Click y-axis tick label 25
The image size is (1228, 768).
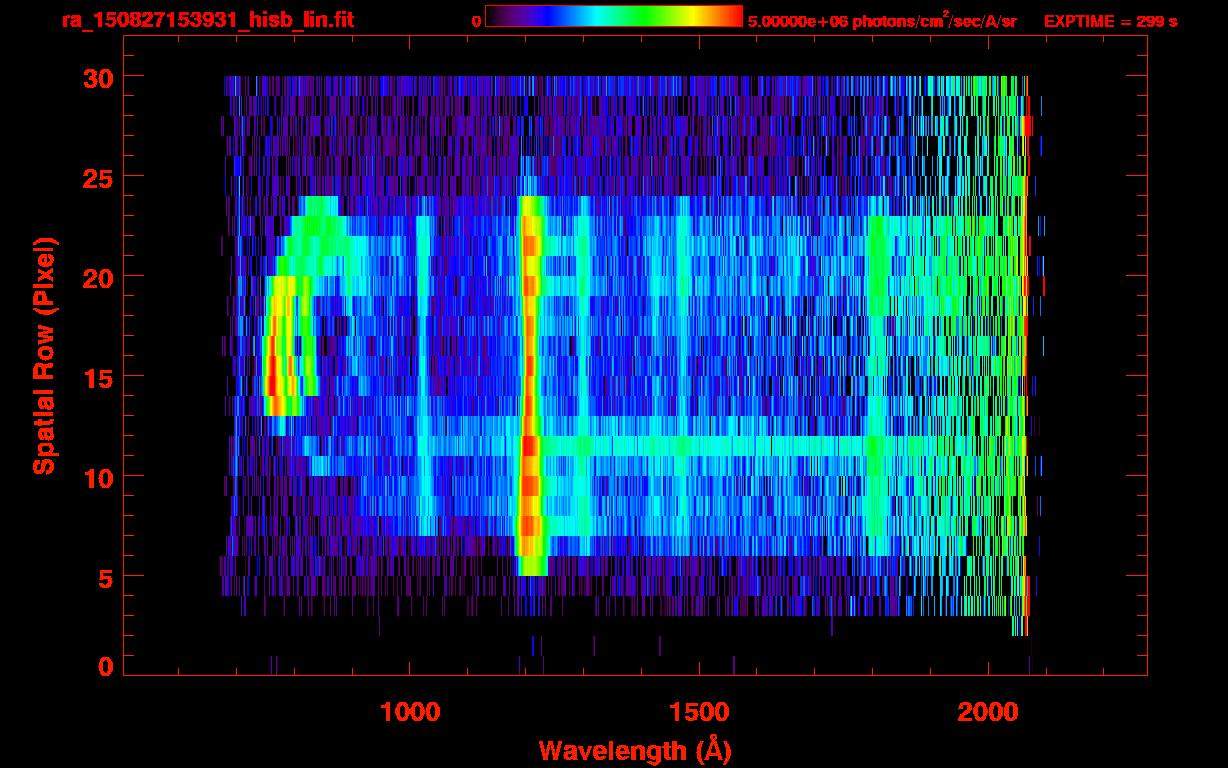click(98, 177)
